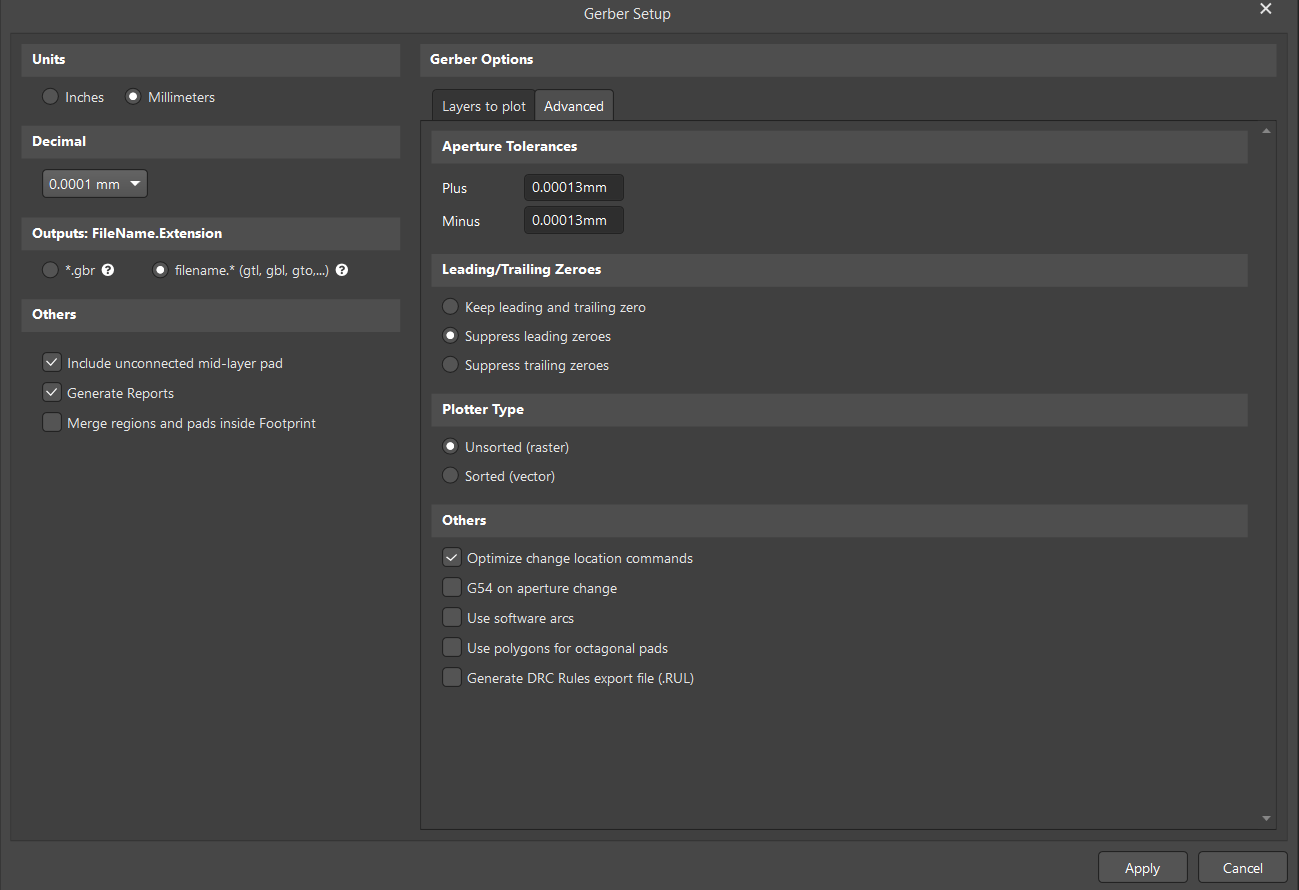The width and height of the screenshot is (1299, 890).
Task: Choose filename.* (gtl, gbl, gto) output option
Action: 160,270
